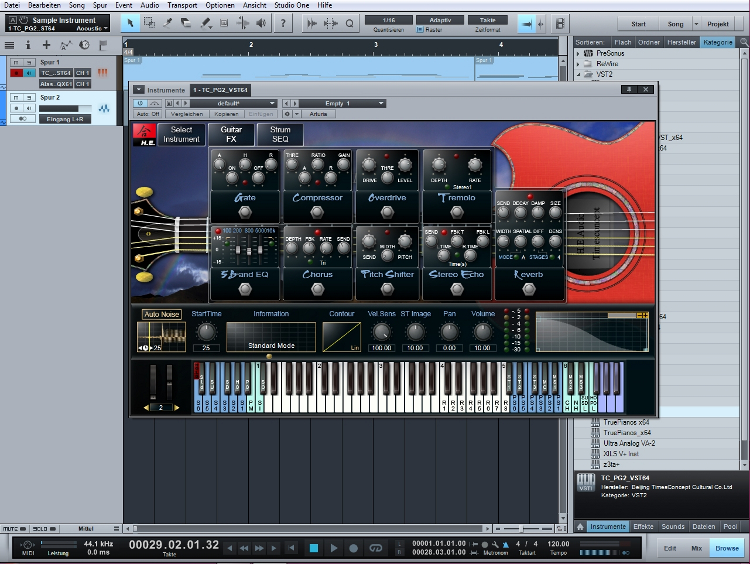Toggle Gate effect footswitch
Screen dimensions: 750x564
[245, 211]
